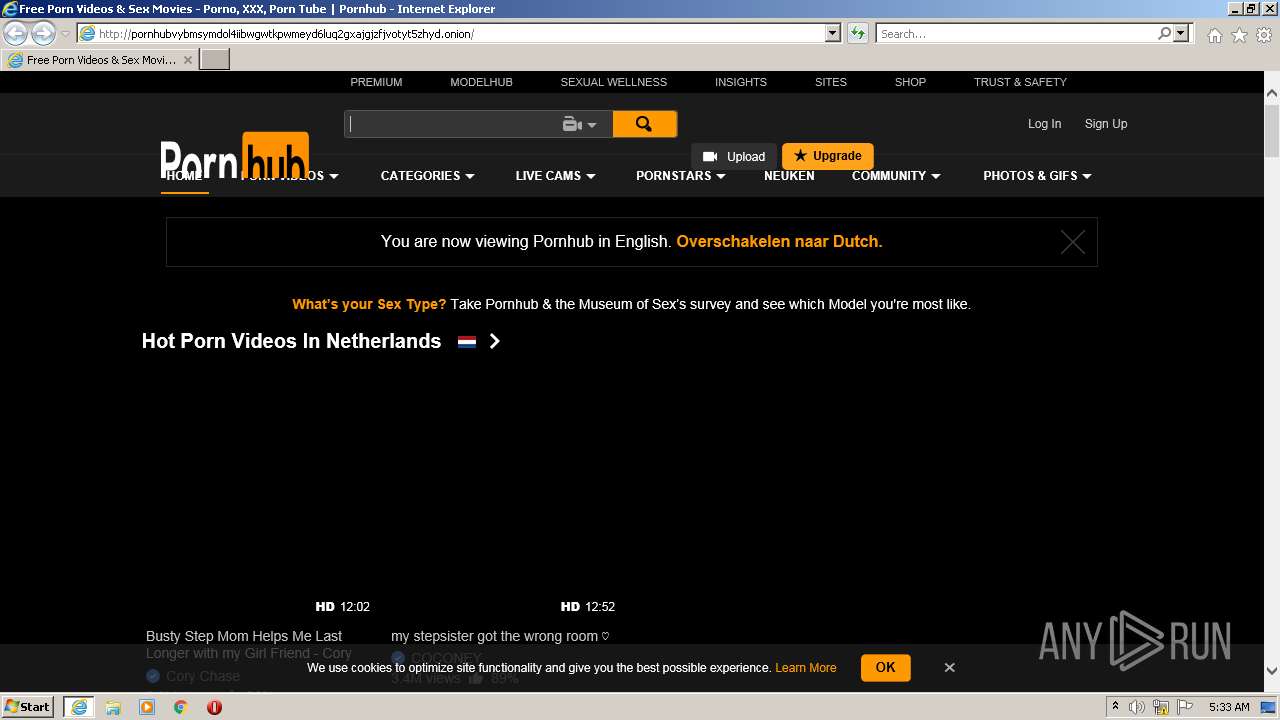Open the video search type dropdown
The height and width of the screenshot is (720, 1280).
pos(580,125)
